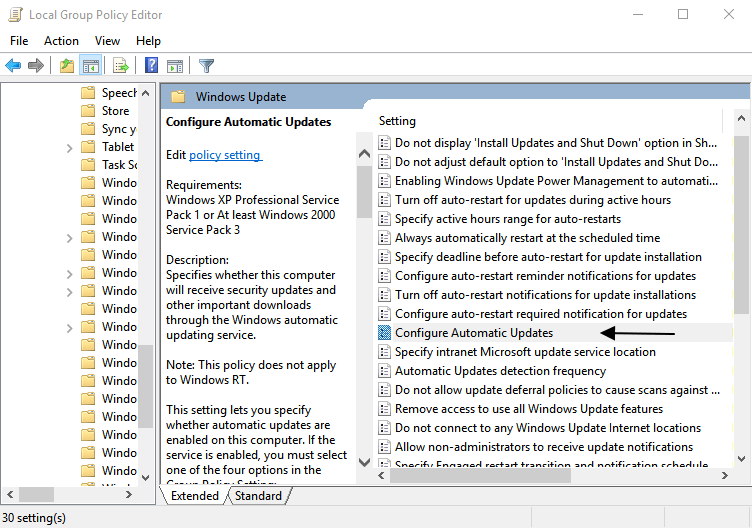Click the icon beside Configure Automatic Updates
The height and width of the screenshot is (528, 752).
[385, 333]
